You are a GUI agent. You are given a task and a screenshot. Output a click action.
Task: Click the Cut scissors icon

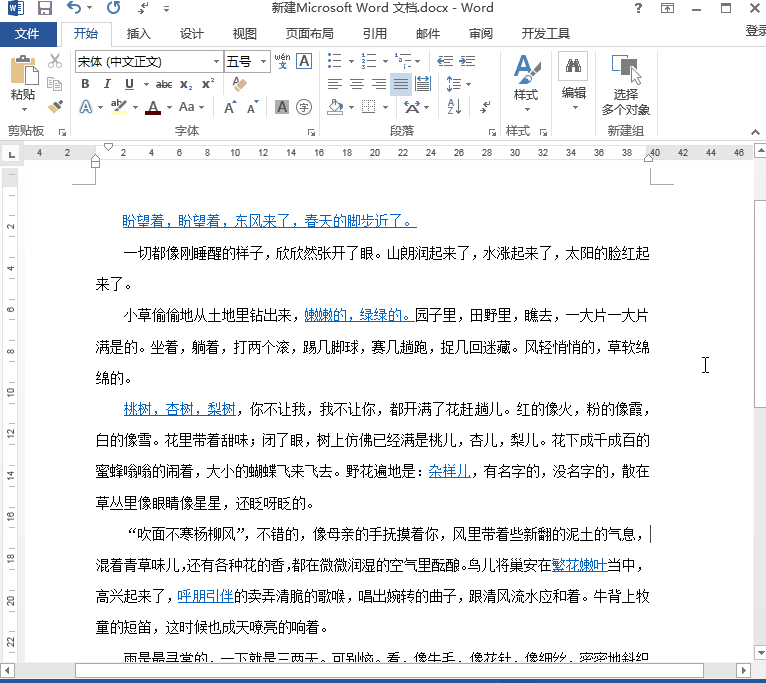55,62
